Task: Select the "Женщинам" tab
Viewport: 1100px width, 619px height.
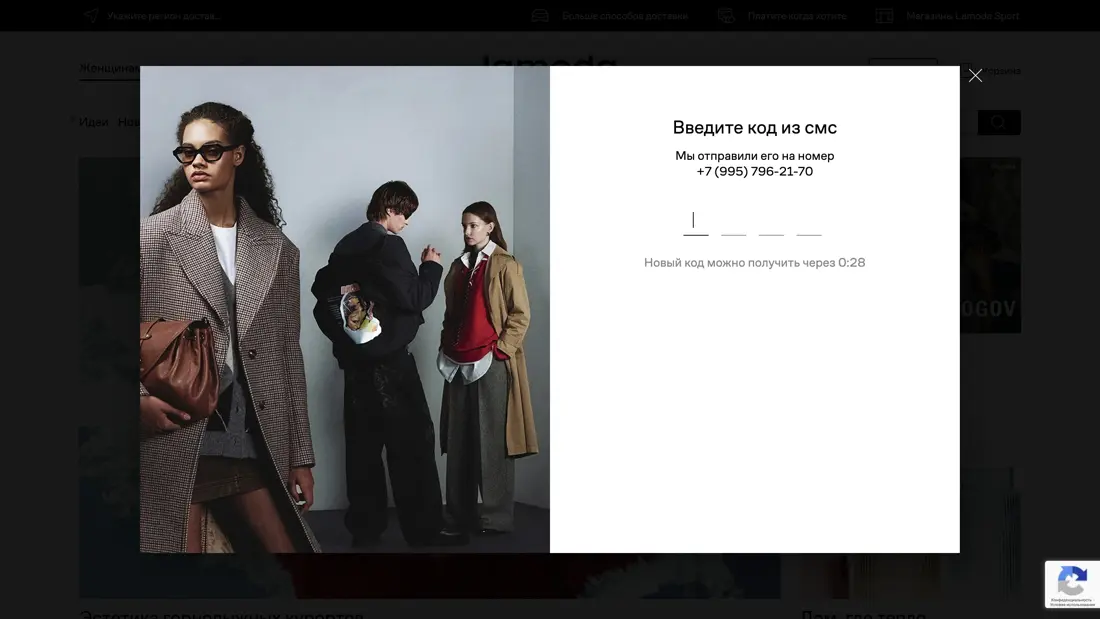Action: [109, 68]
